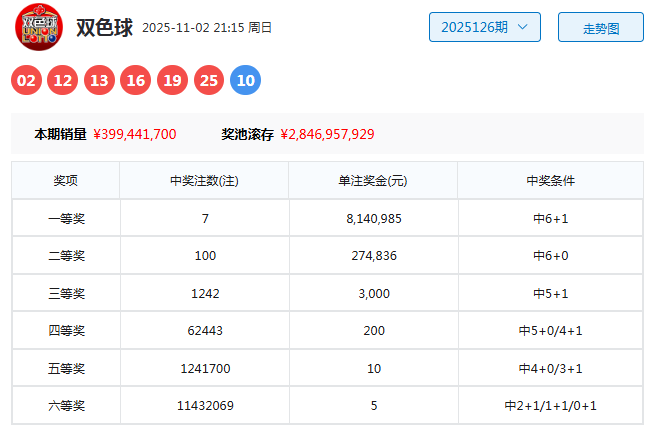Click the 单注奖金(元) column header
The width and height of the screenshot is (660, 437).
tap(373, 181)
